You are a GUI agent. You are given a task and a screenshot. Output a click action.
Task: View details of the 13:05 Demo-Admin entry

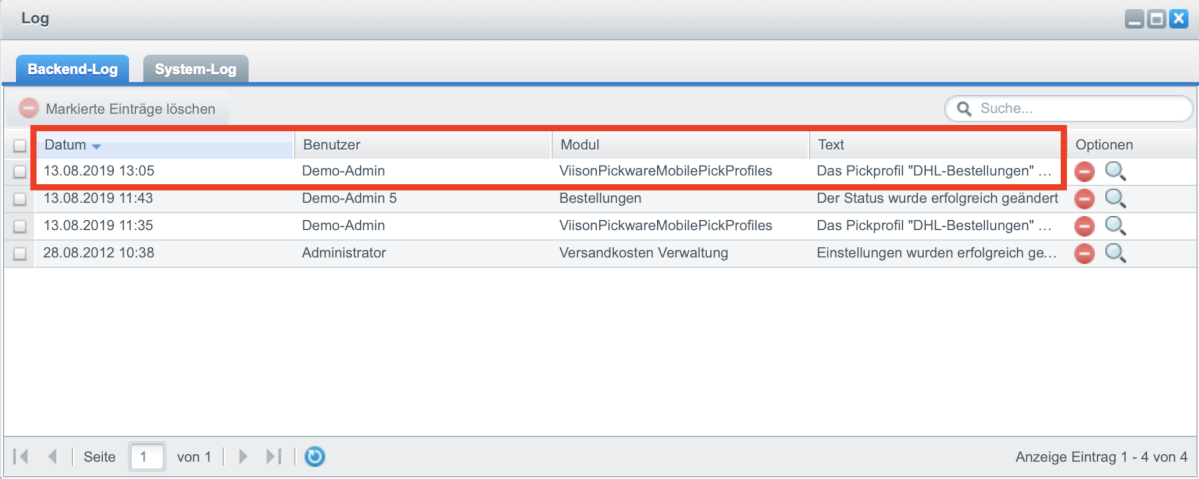click(1116, 171)
